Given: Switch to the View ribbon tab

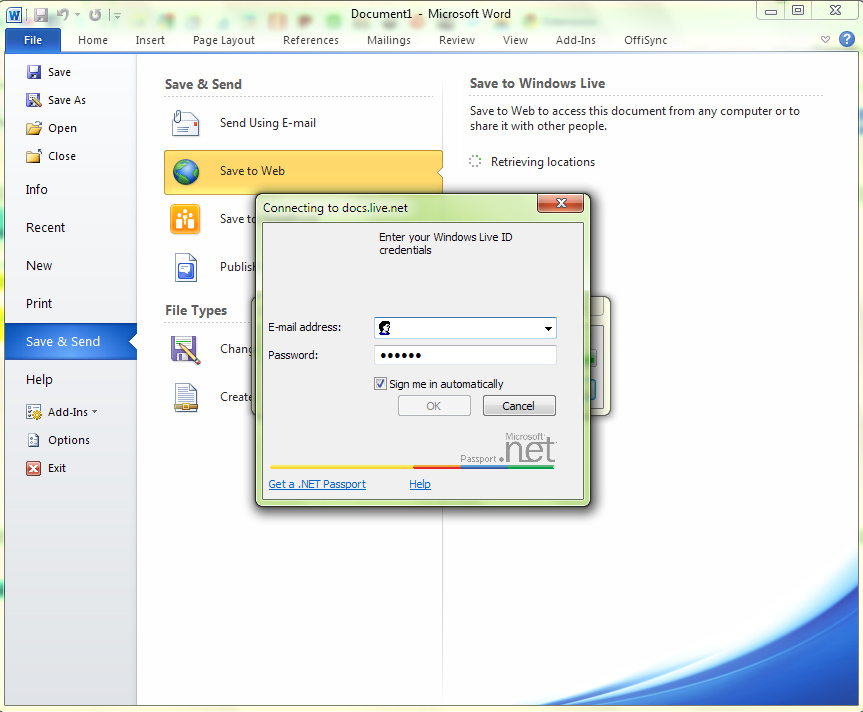Looking at the screenshot, I should [x=515, y=40].
